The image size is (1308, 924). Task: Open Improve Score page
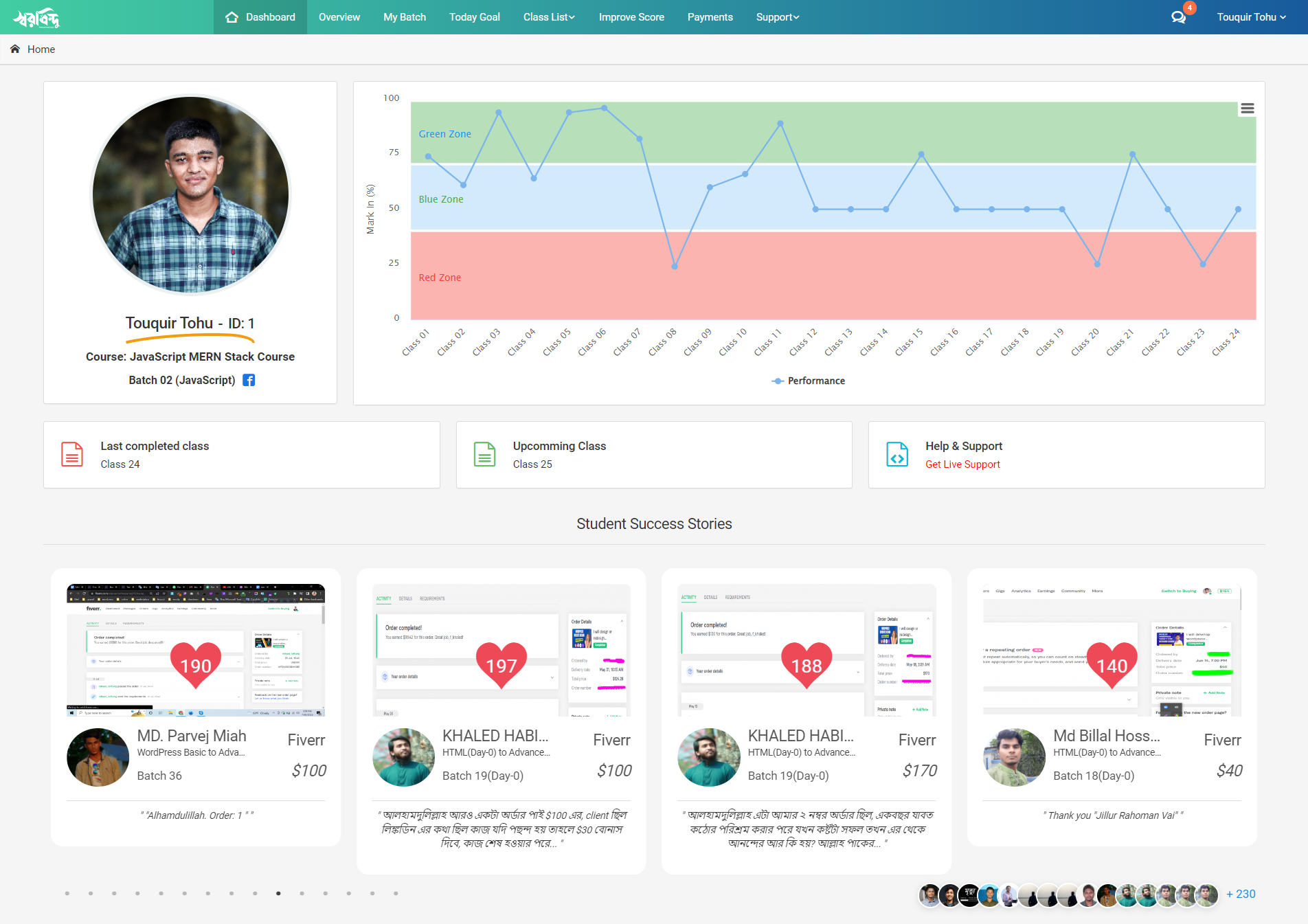[631, 17]
